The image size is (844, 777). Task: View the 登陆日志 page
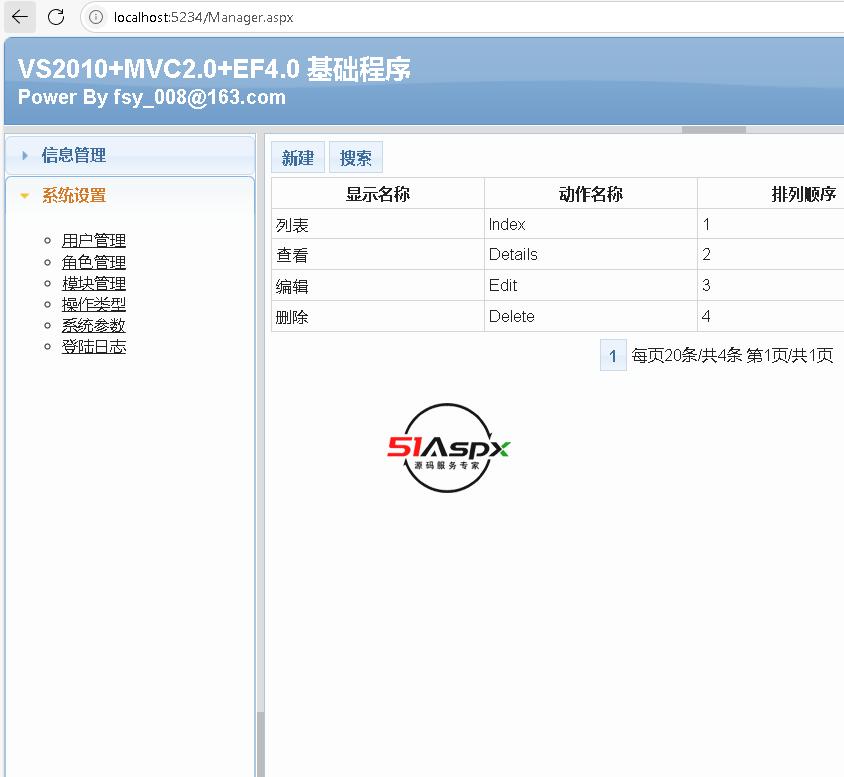point(94,346)
